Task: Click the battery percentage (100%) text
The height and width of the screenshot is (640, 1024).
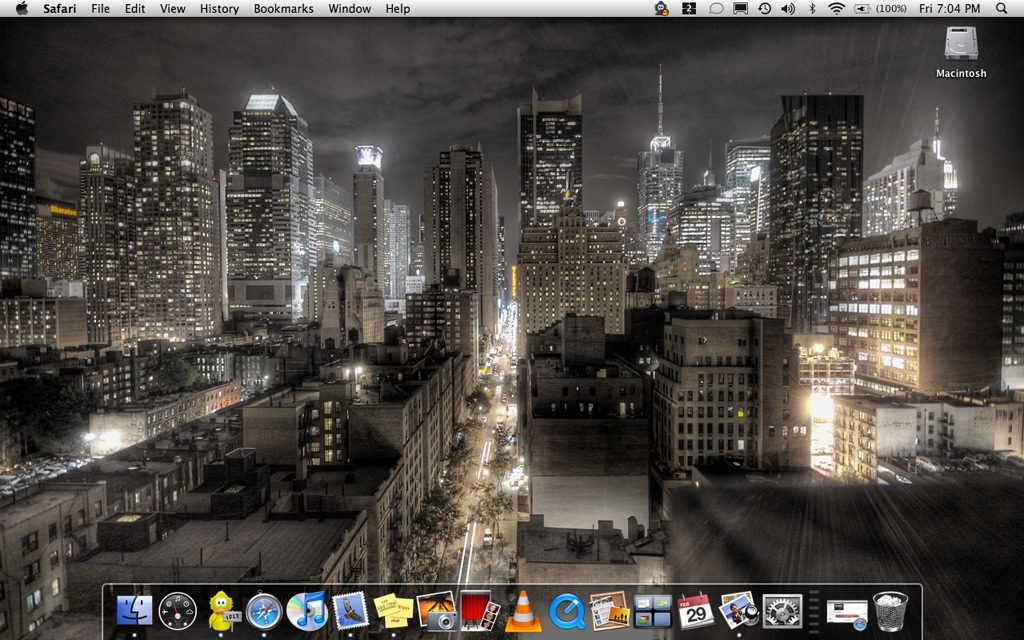Action: 891,8
